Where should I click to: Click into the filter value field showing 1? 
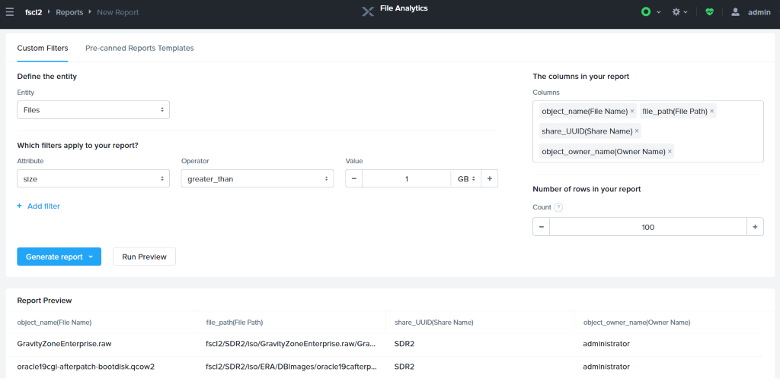tap(407, 179)
